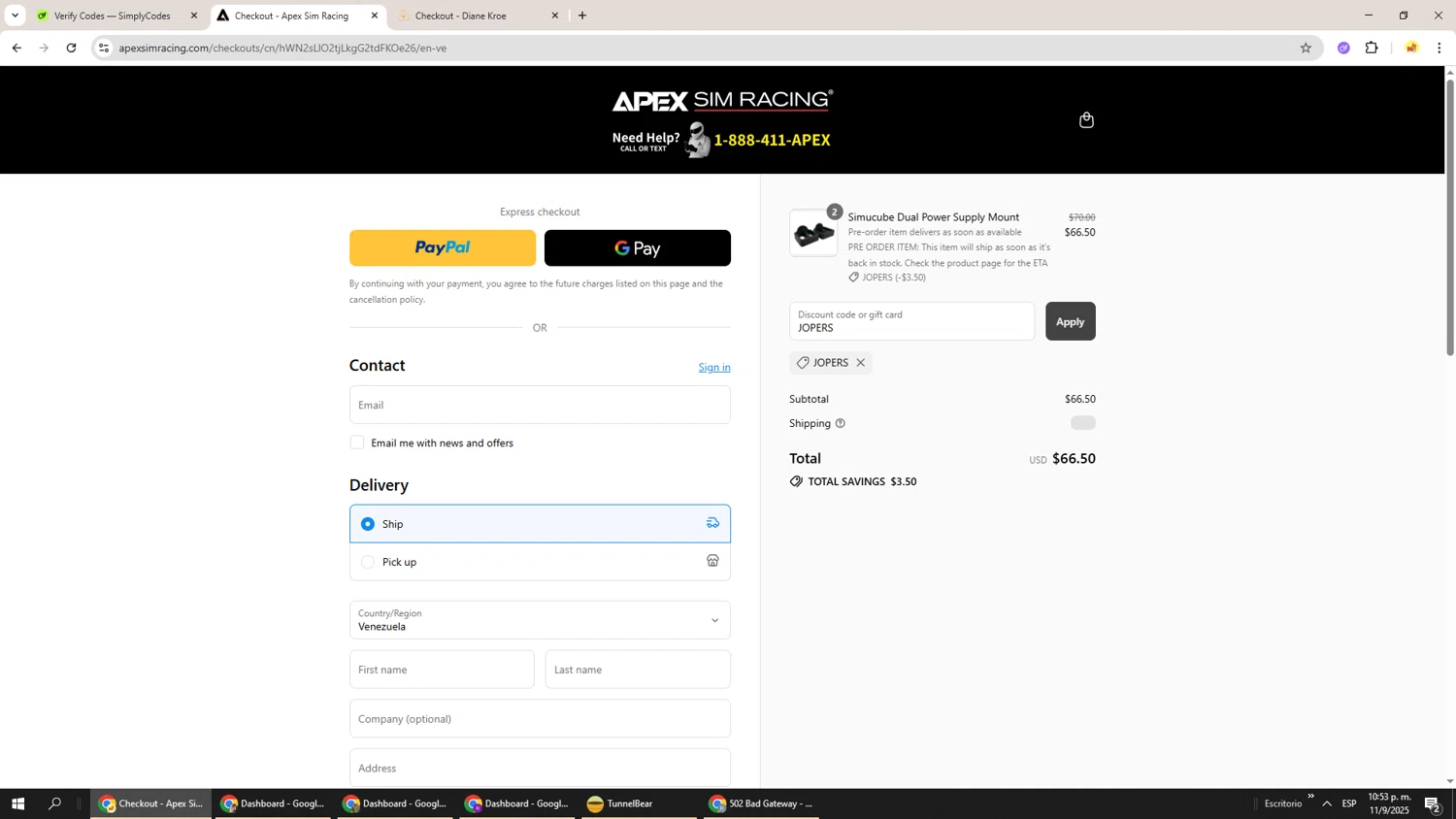Click the store icon next to Pick up
The width and height of the screenshot is (1456, 819).
712,561
